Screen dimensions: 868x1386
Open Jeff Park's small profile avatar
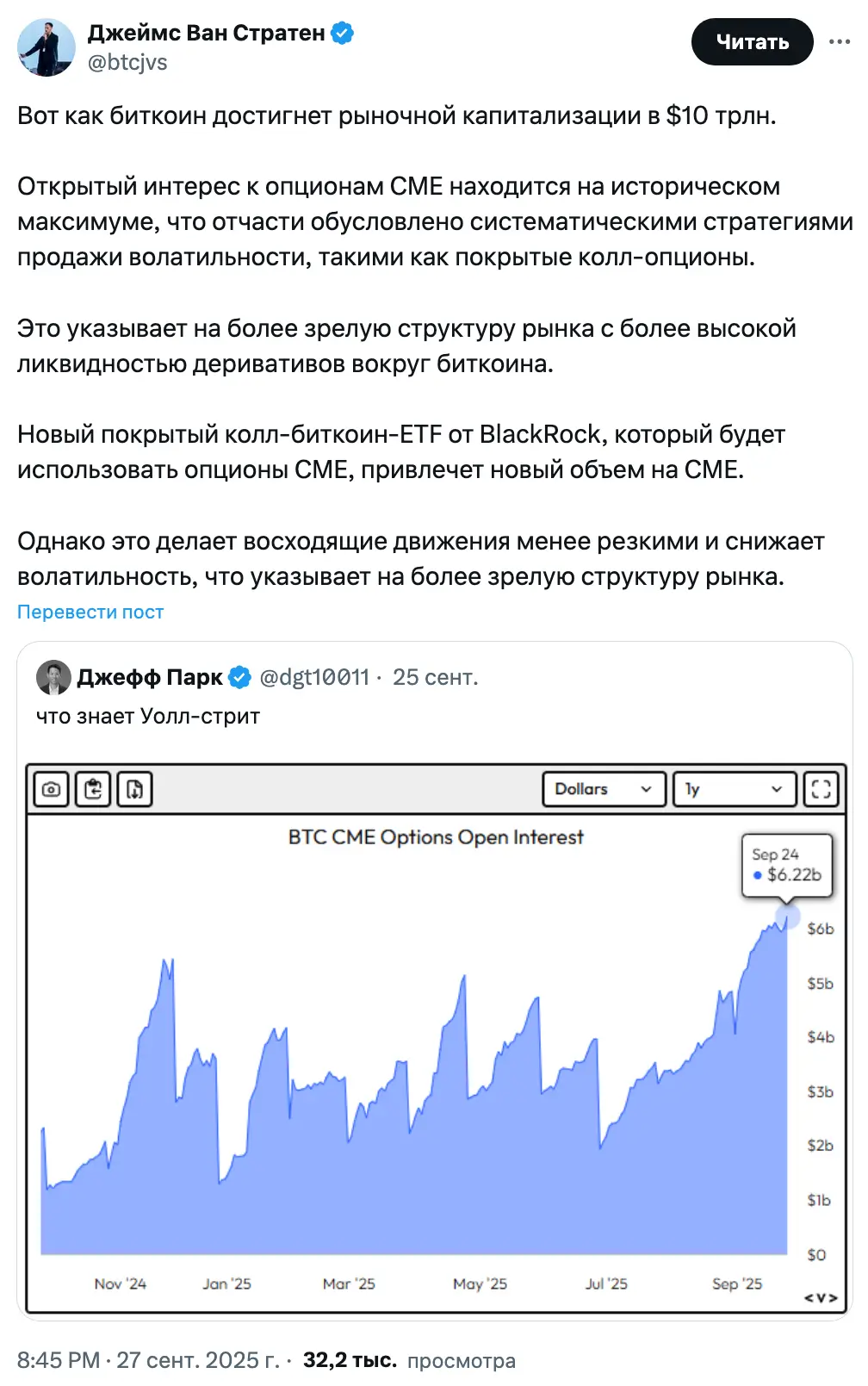[x=53, y=678]
